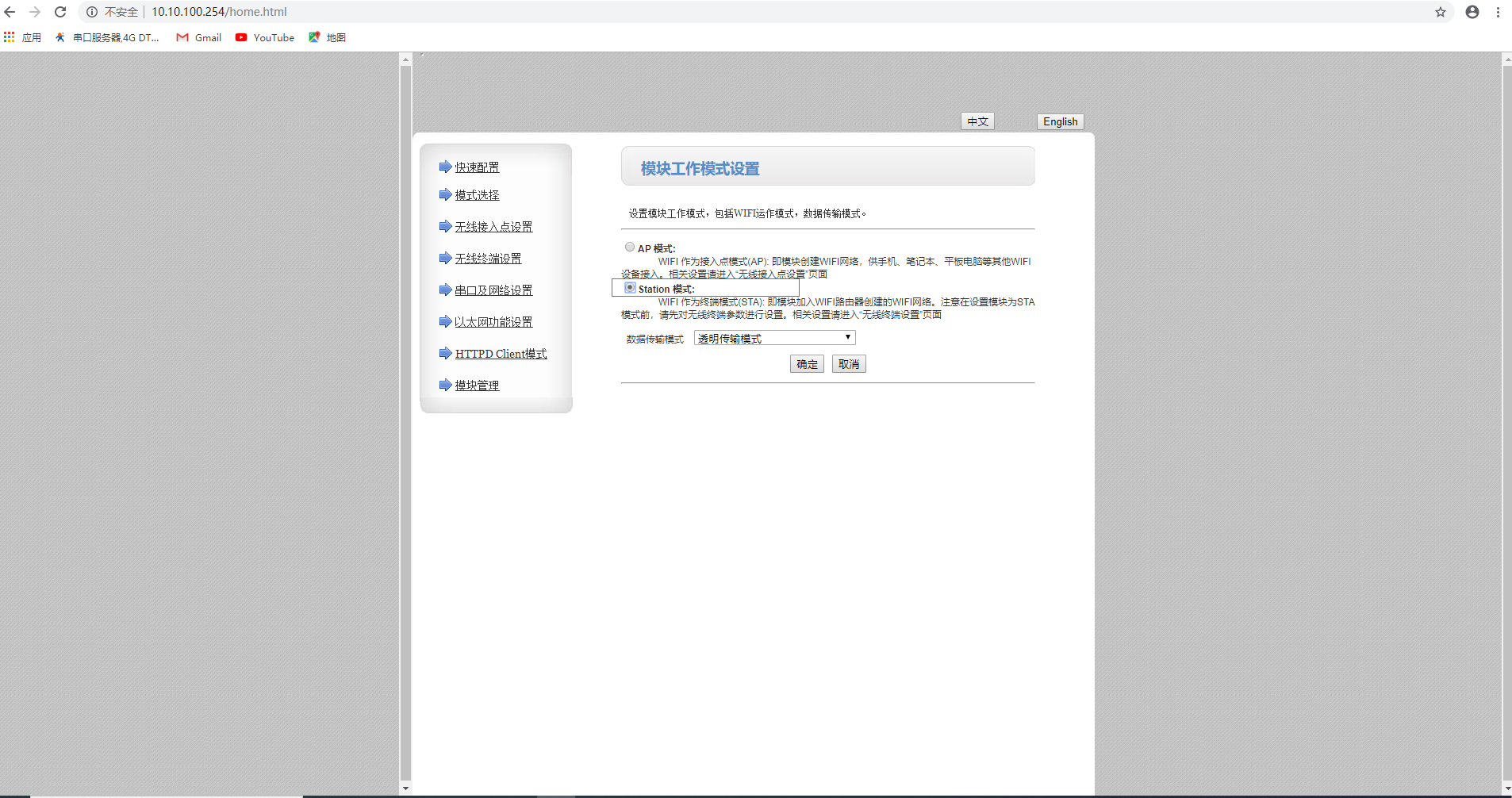Image resolution: width=1512 pixels, height=798 pixels.
Task: Open the Apps grid bookmark icon
Action: [10, 37]
